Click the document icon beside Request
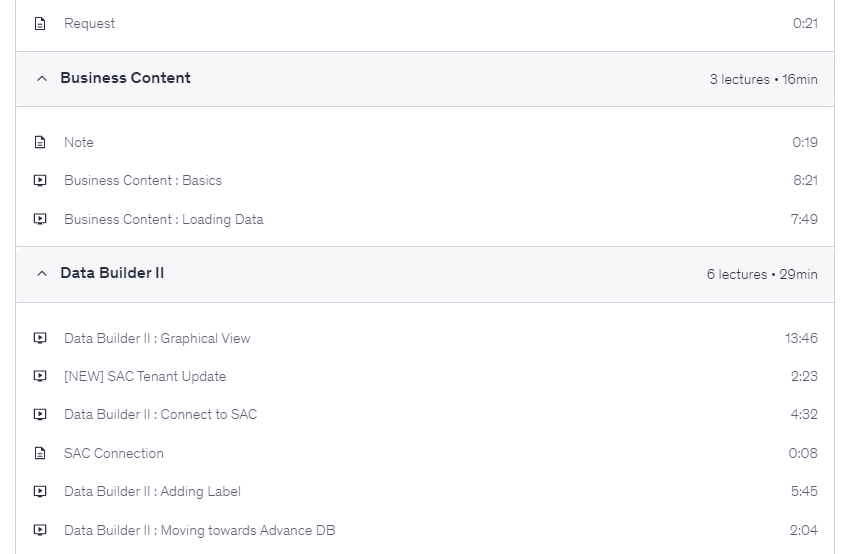The width and height of the screenshot is (855, 554). click(x=40, y=23)
